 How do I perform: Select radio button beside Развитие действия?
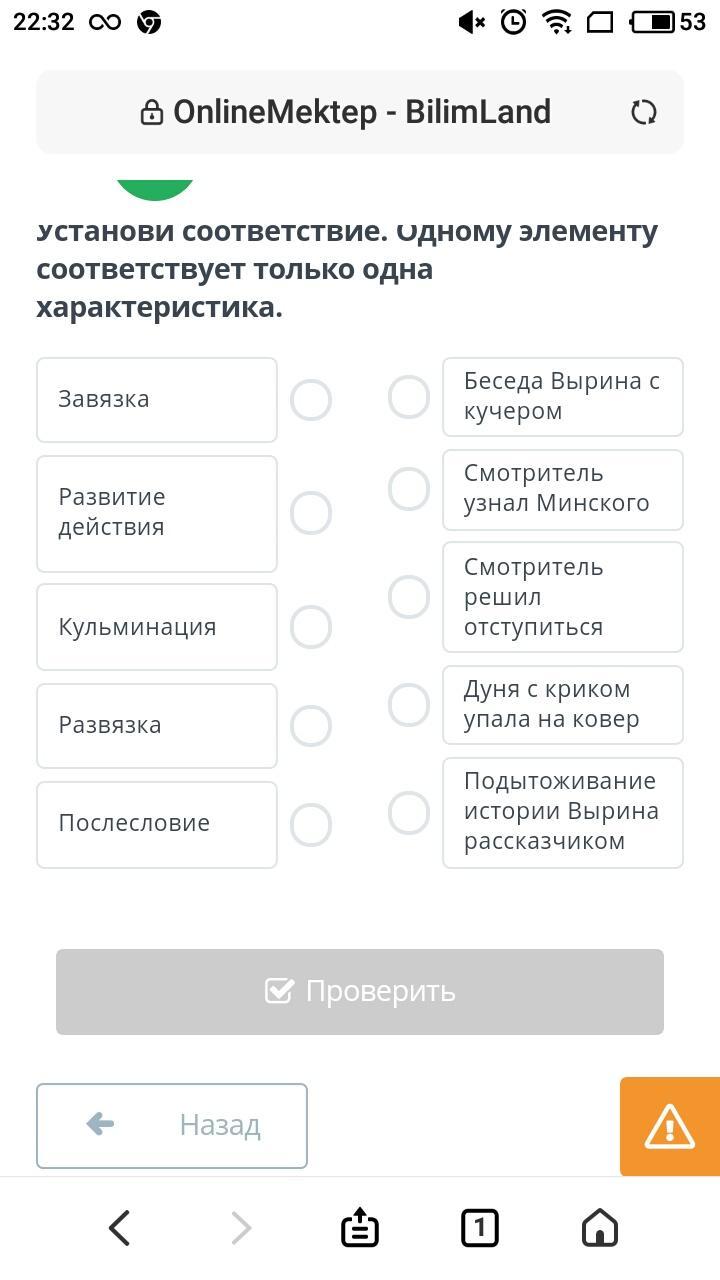coord(311,513)
